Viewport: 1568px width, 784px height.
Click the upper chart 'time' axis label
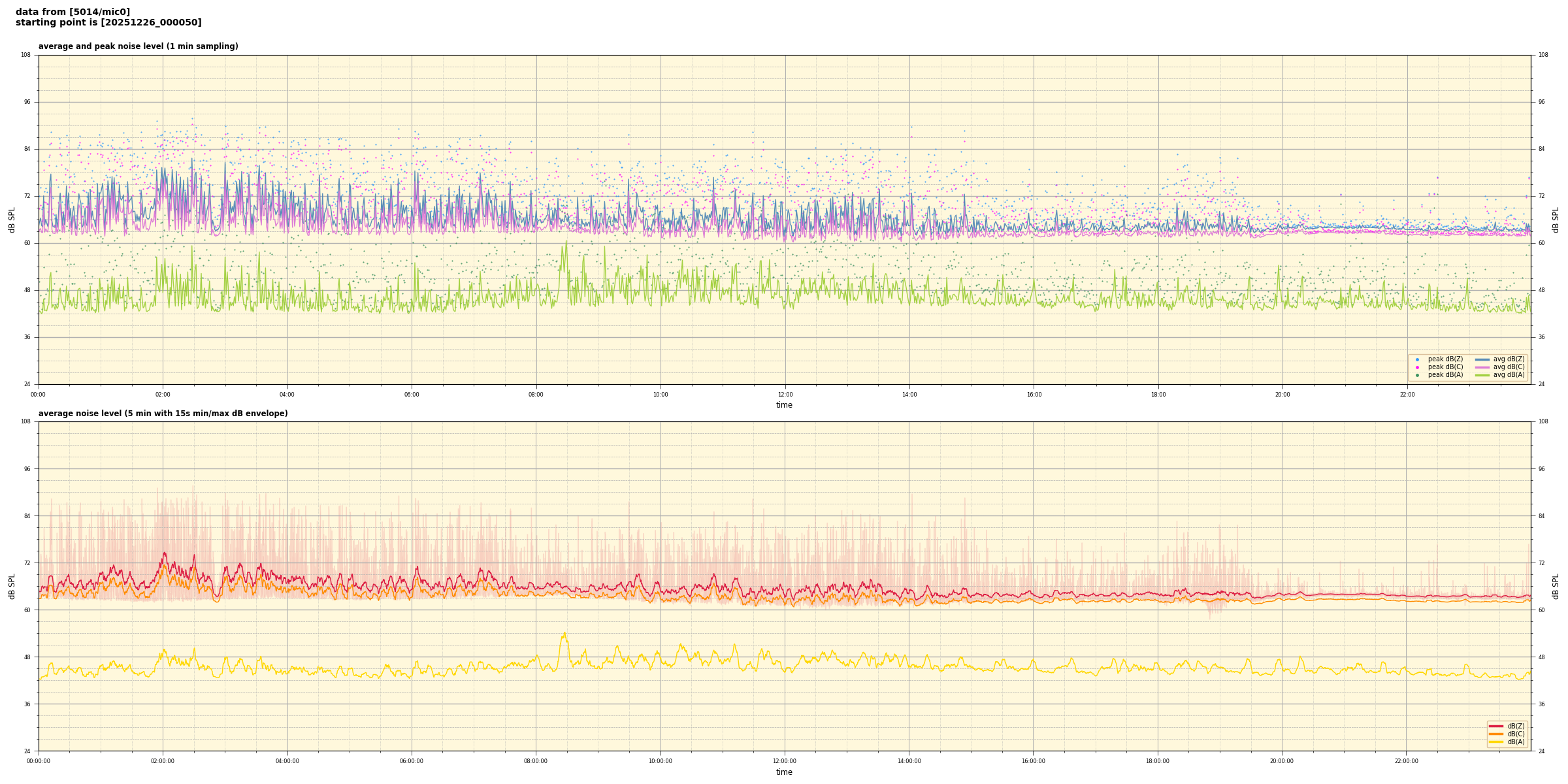click(784, 405)
